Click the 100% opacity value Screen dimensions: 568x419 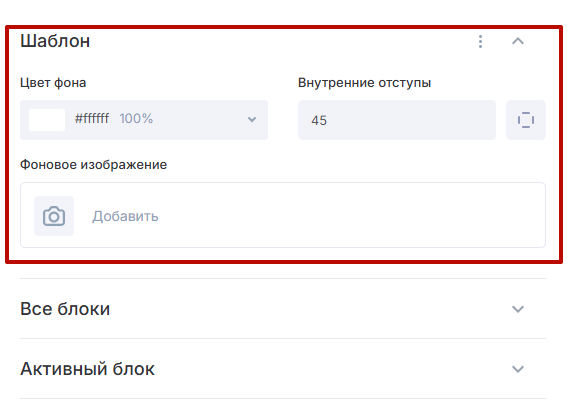(136, 118)
